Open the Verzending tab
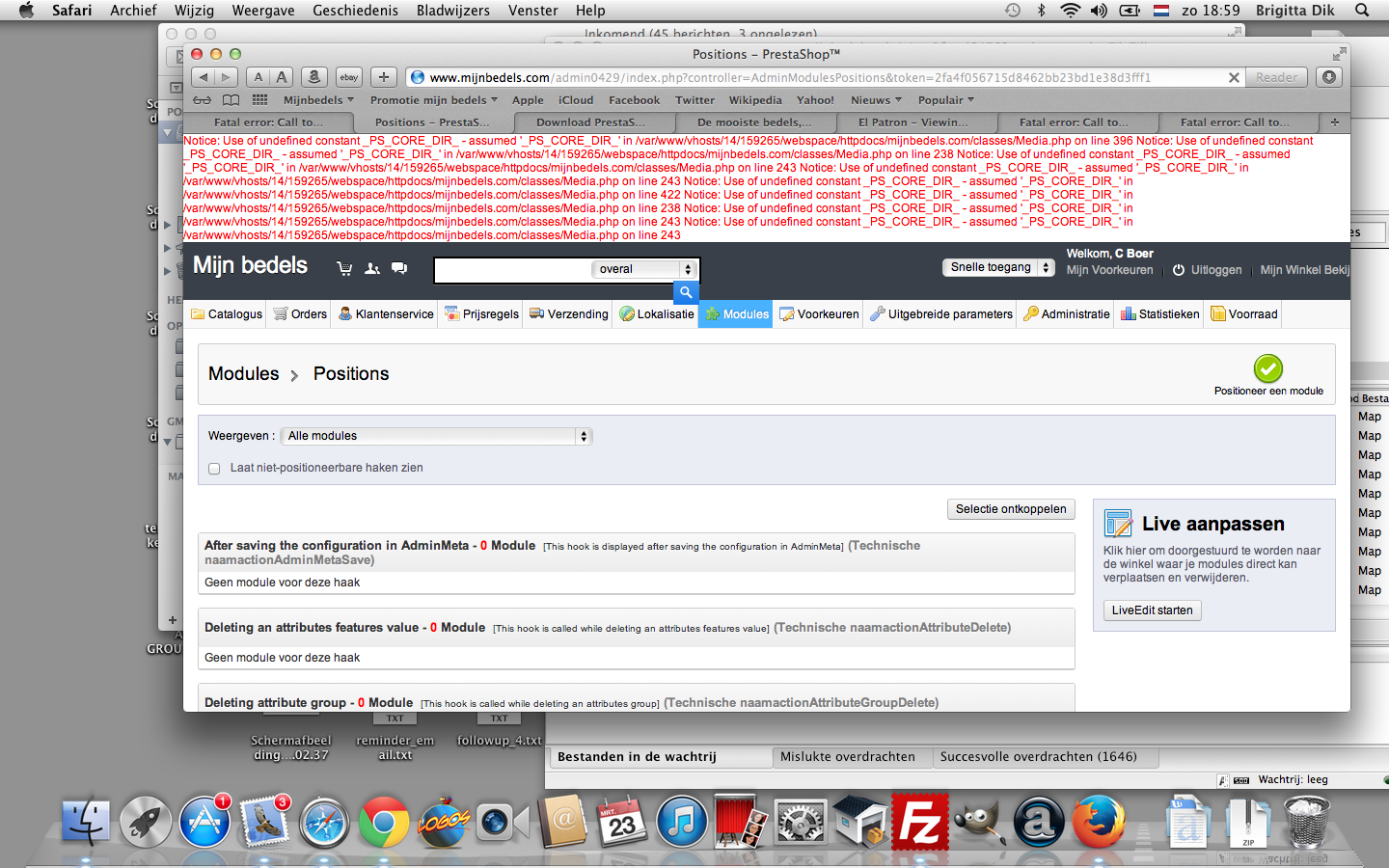1389x868 pixels. pyautogui.click(x=568, y=314)
